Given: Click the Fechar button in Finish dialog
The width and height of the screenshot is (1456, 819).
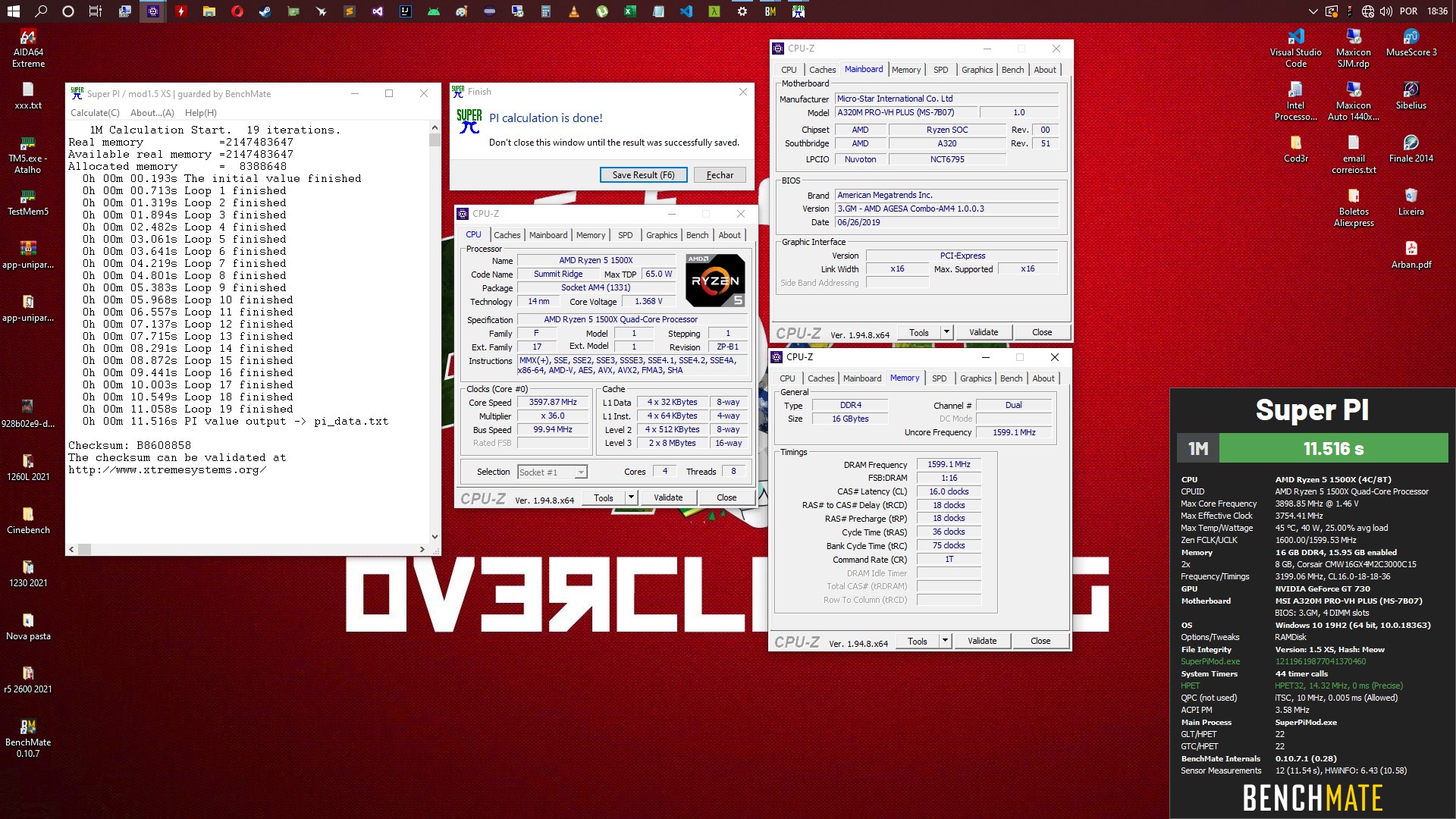Looking at the screenshot, I should tap(720, 174).
